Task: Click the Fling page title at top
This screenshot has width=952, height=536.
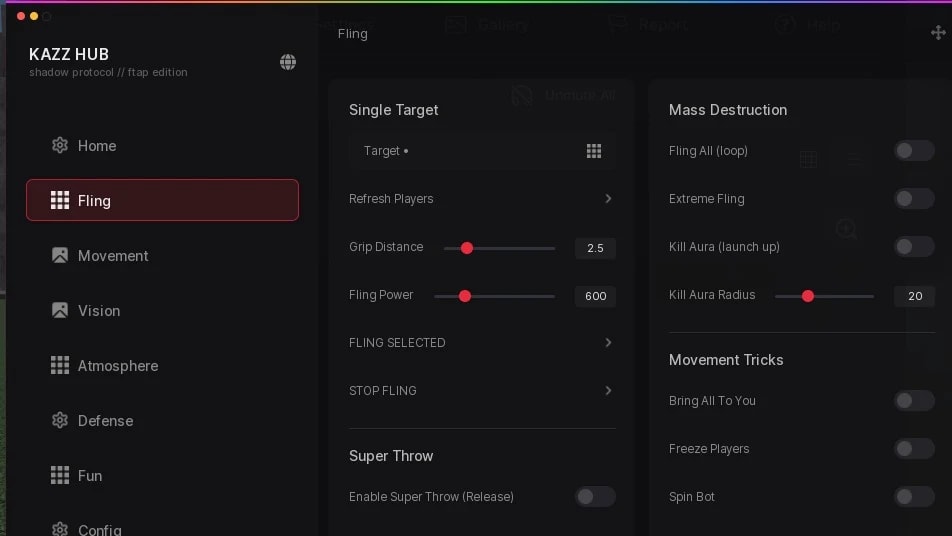Action: 353,33
